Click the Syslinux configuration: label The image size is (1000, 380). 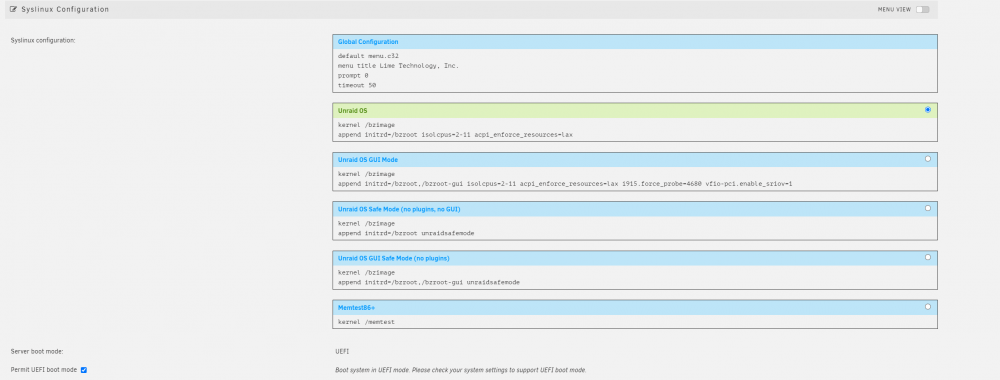coord(43,41)
